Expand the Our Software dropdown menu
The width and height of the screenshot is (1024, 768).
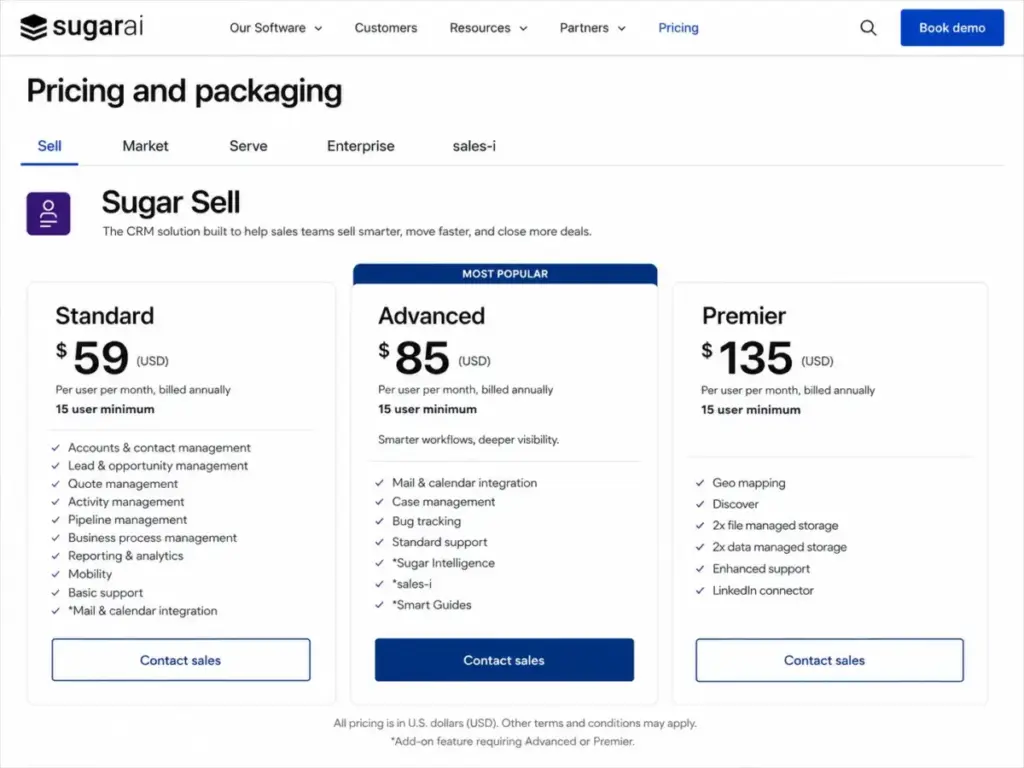[276, 28]
